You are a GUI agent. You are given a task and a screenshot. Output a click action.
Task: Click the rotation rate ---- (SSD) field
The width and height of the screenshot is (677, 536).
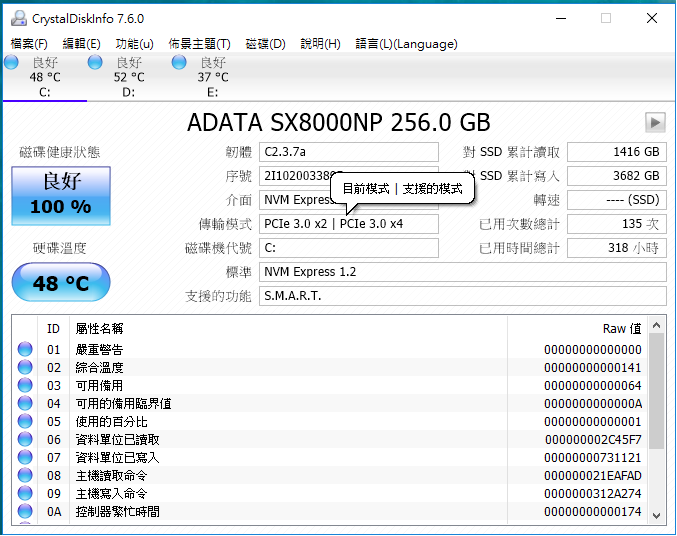pyautogui.click(x=617, y=200)
